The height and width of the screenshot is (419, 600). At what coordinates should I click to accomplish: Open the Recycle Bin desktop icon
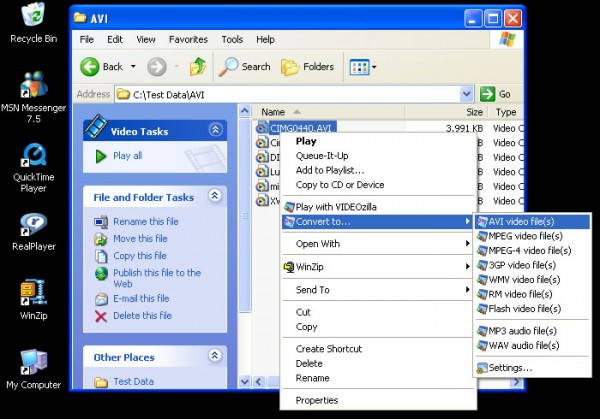pyautogui.click(x=33, y=23)
